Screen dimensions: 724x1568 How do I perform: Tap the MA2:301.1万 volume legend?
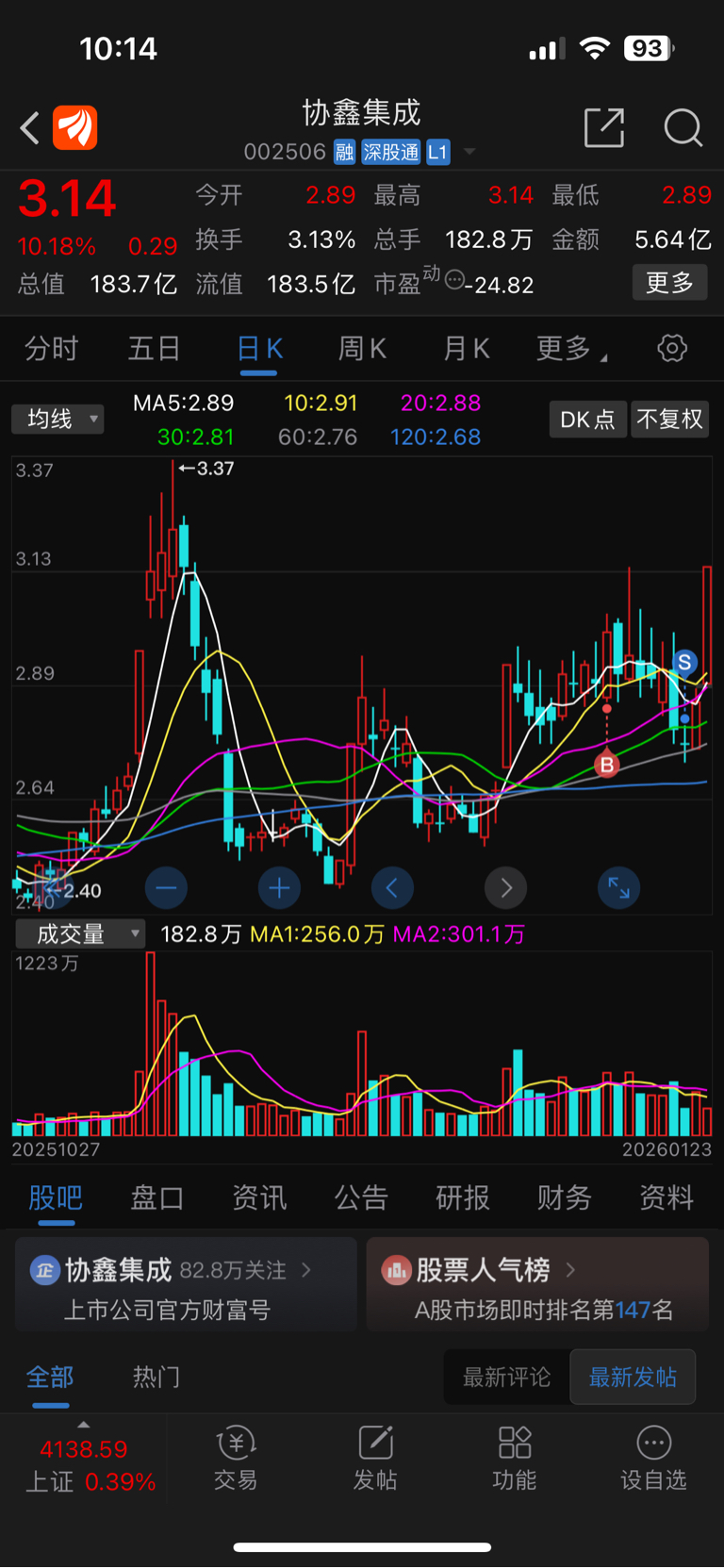coord(458,933)
